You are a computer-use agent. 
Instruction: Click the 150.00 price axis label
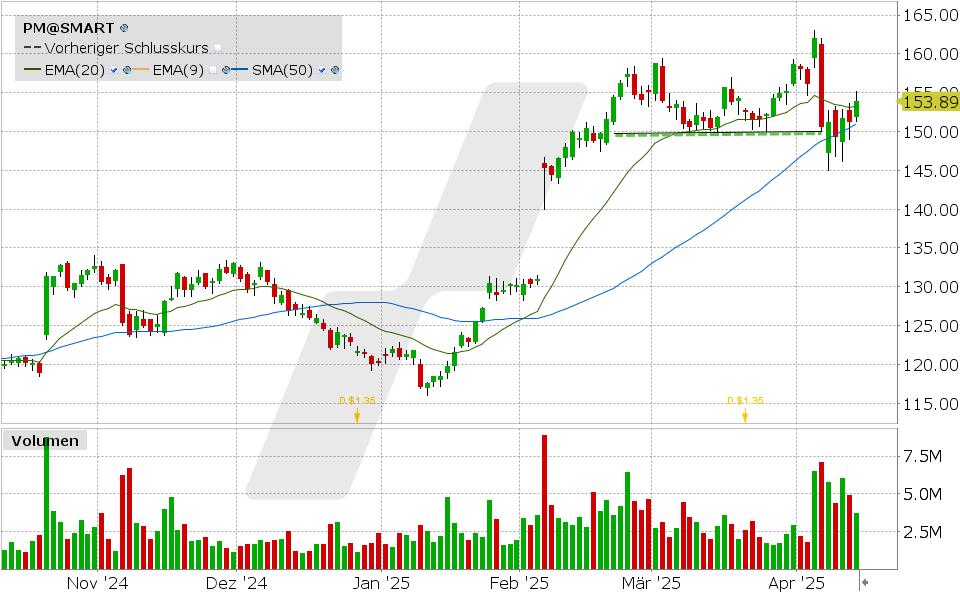931,132
